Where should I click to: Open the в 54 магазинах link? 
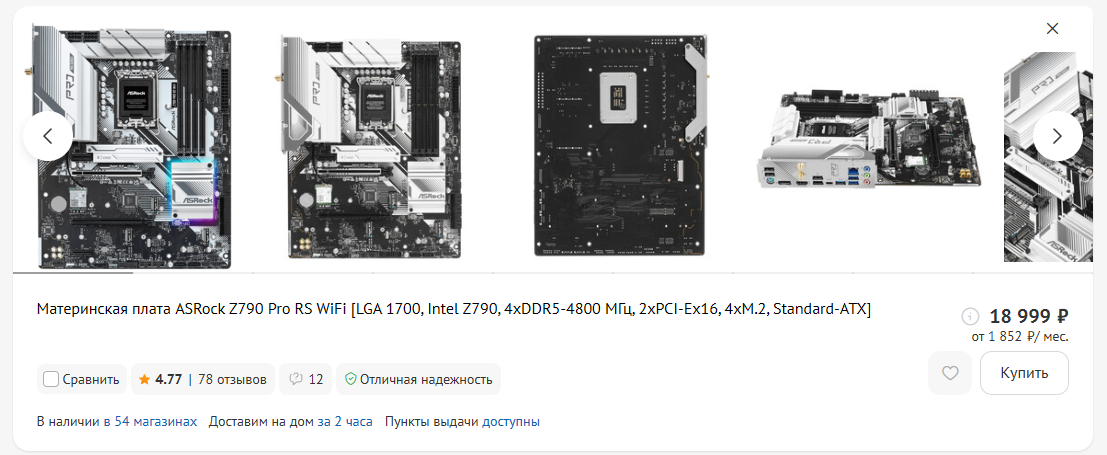tap(150, 422)
